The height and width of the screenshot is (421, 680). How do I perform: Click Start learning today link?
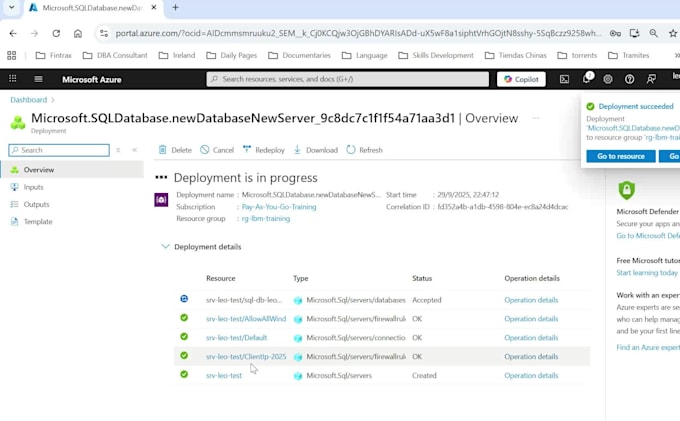click(647, 273)
